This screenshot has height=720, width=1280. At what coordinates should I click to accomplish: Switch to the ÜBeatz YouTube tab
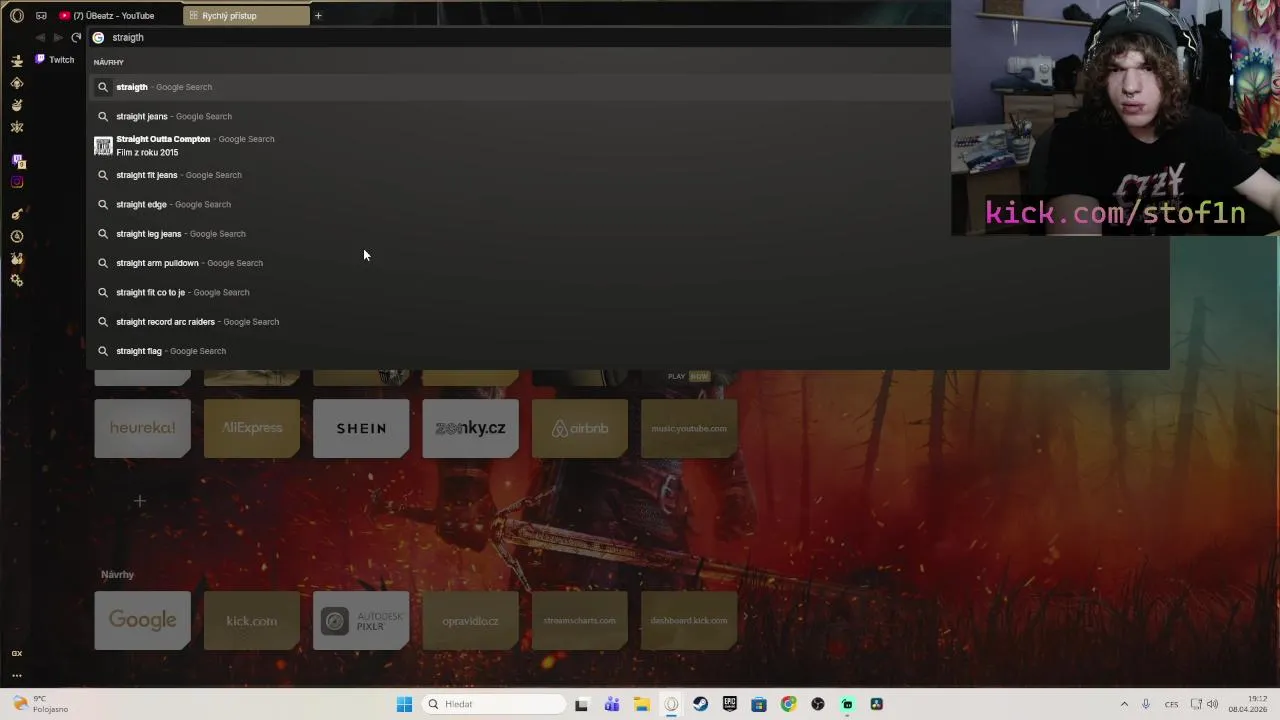tap(113, 15)
